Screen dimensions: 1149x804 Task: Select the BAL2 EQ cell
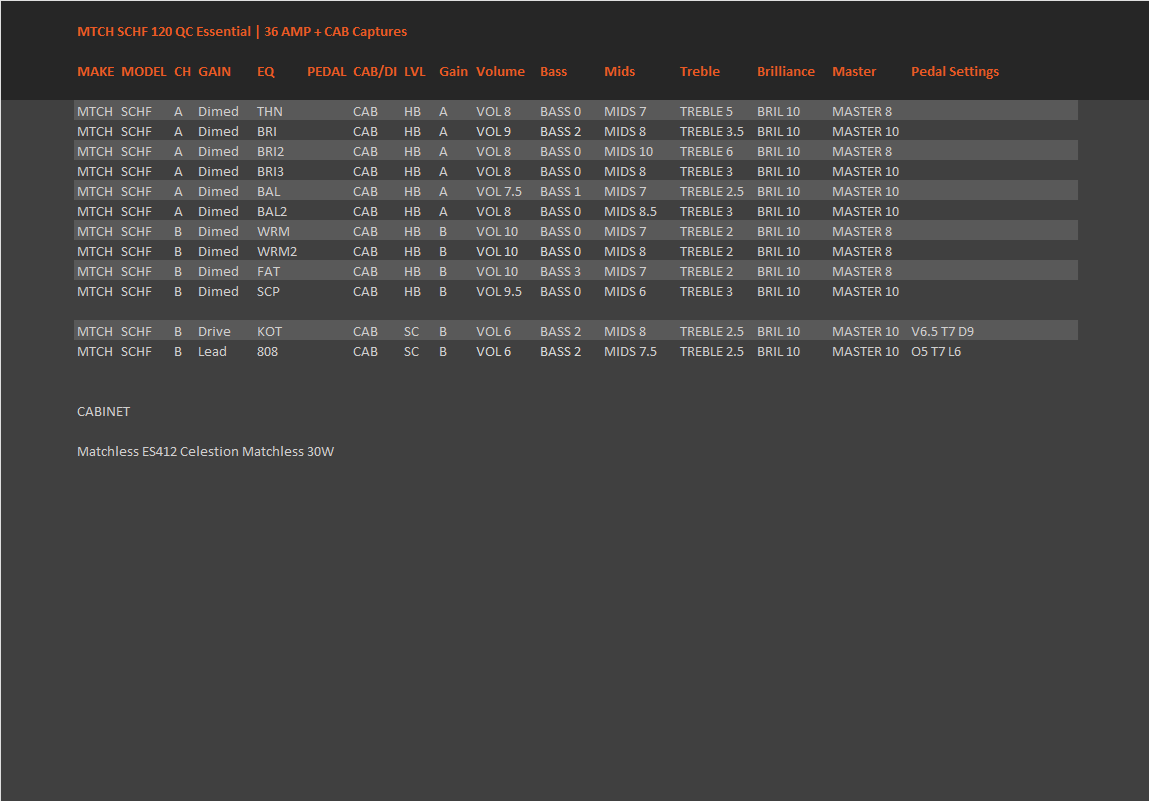pos(272,212)
